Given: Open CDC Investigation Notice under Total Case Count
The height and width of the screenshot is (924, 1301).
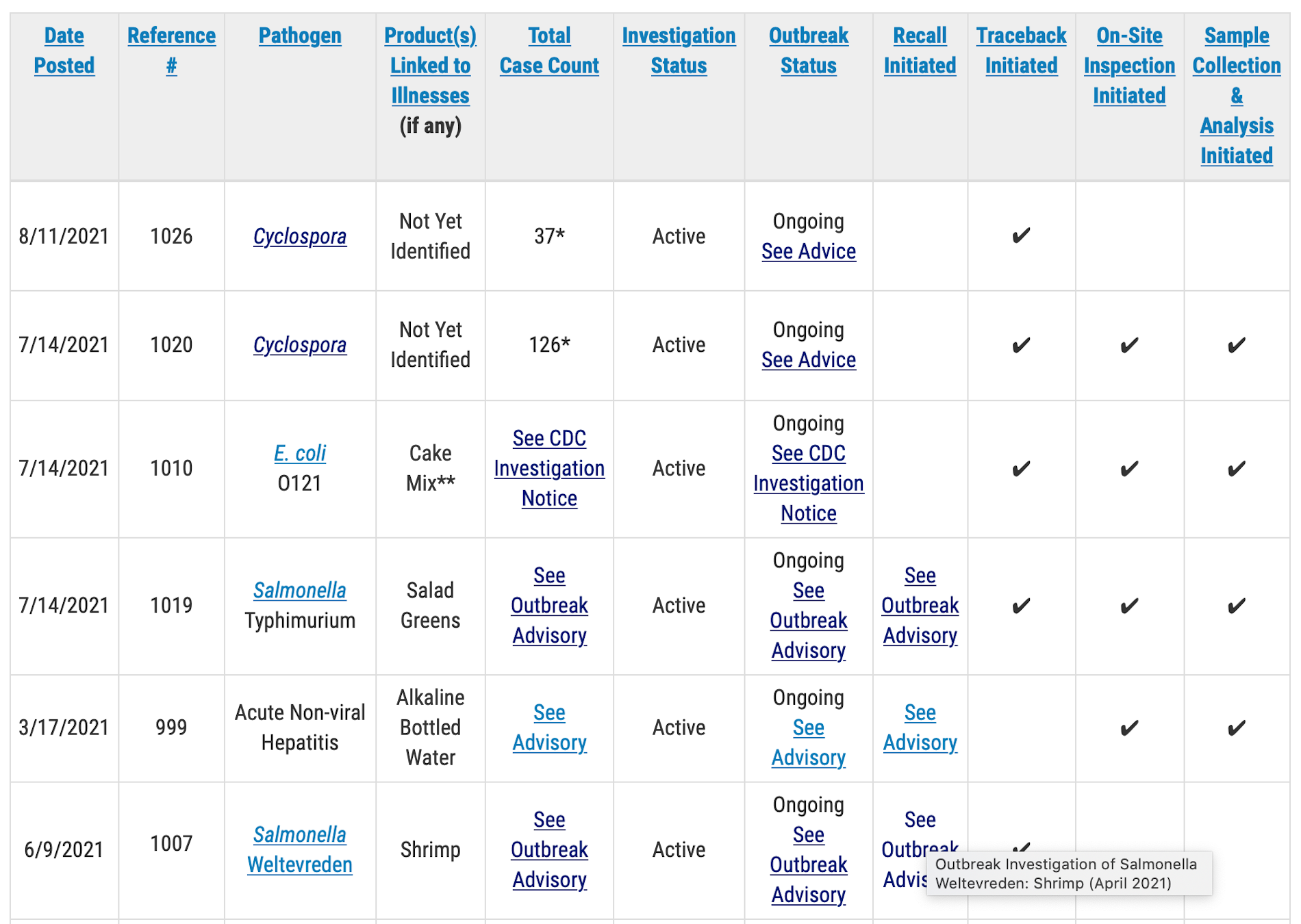Looking at the screenshot, I should (549, 468).
